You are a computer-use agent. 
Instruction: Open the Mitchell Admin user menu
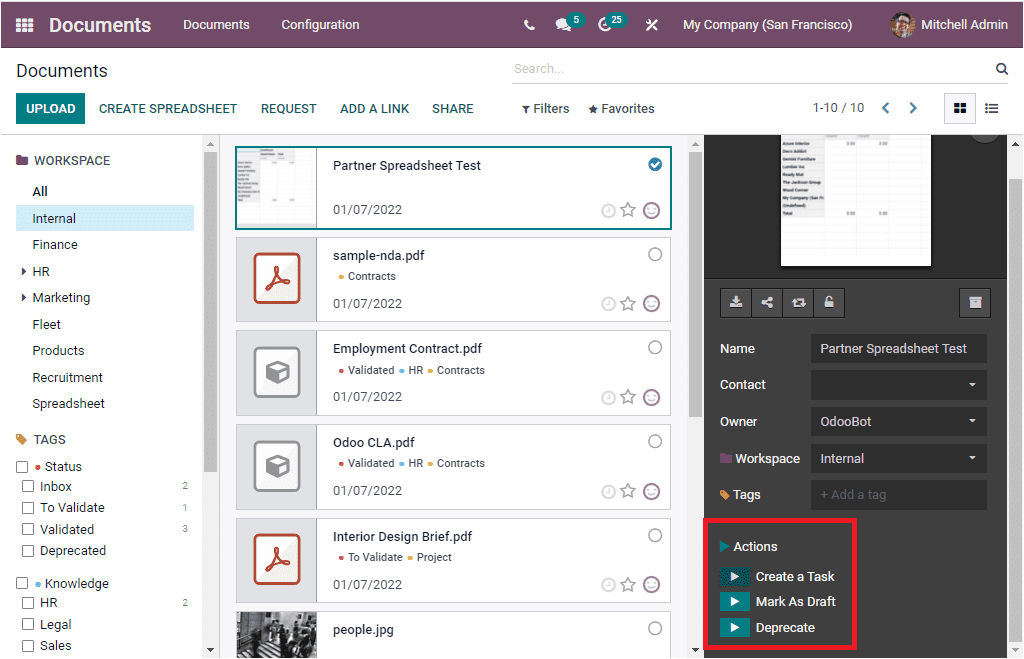coord(949,25)
